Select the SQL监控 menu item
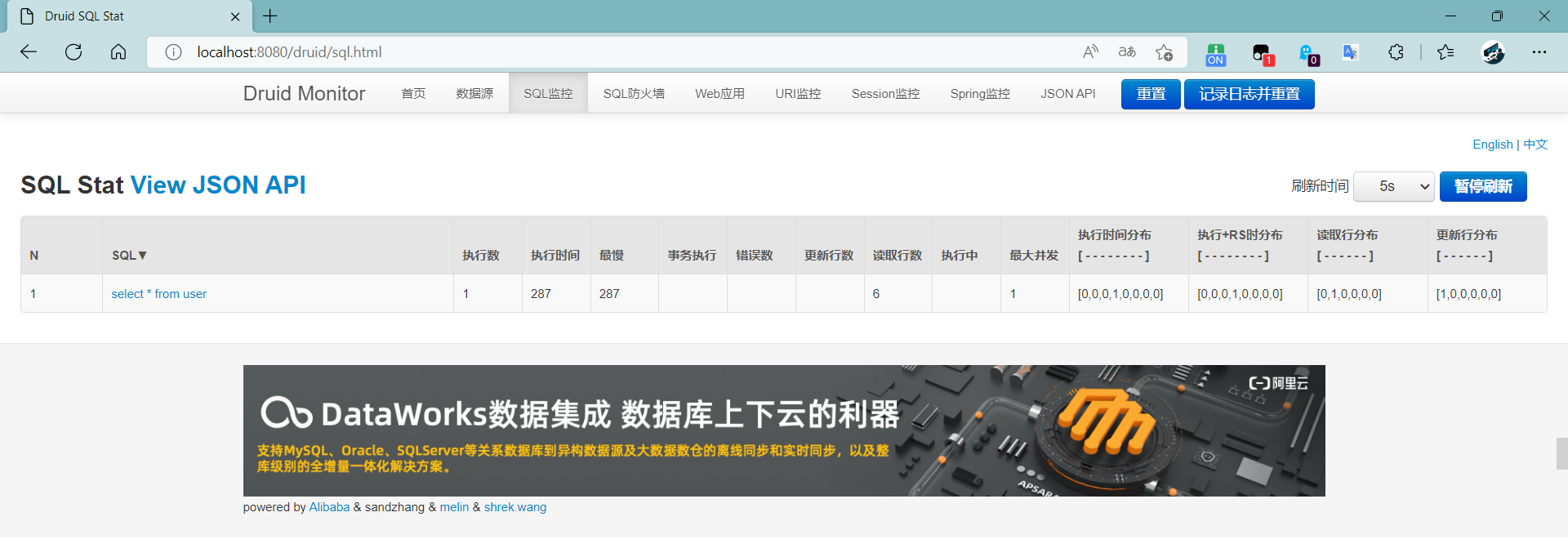 548,93
